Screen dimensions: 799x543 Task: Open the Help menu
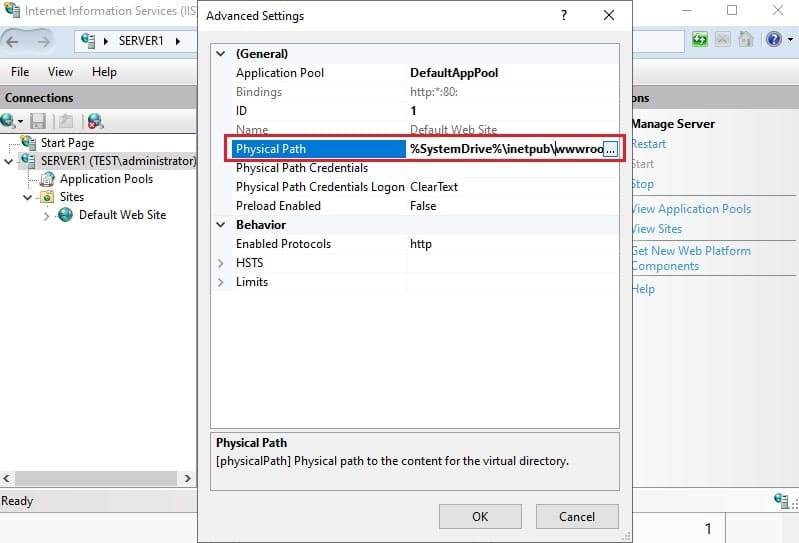point(104,72)
